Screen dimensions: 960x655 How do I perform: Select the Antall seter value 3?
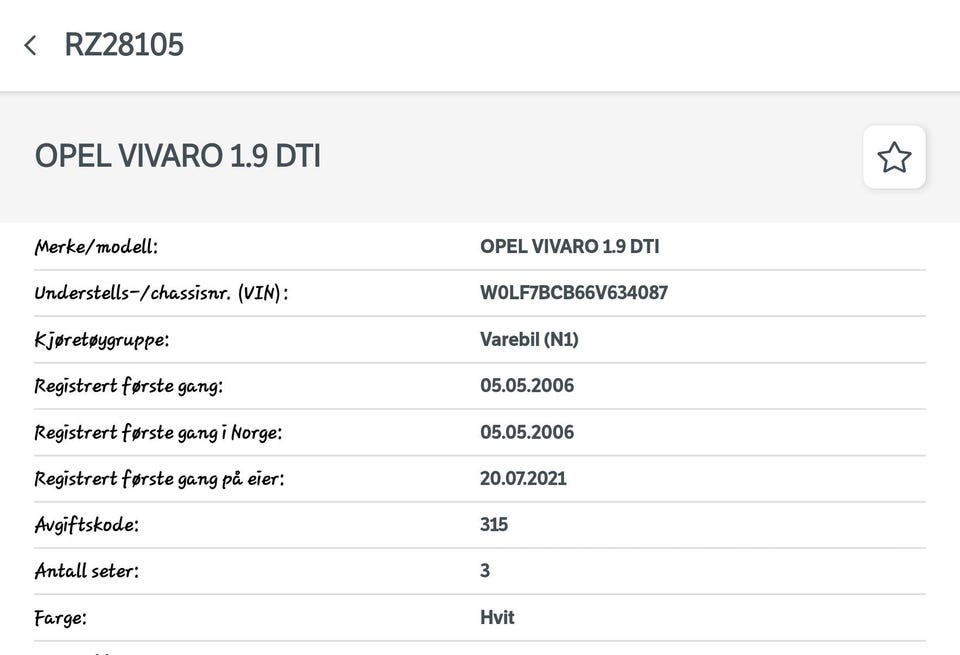point(485,571)
